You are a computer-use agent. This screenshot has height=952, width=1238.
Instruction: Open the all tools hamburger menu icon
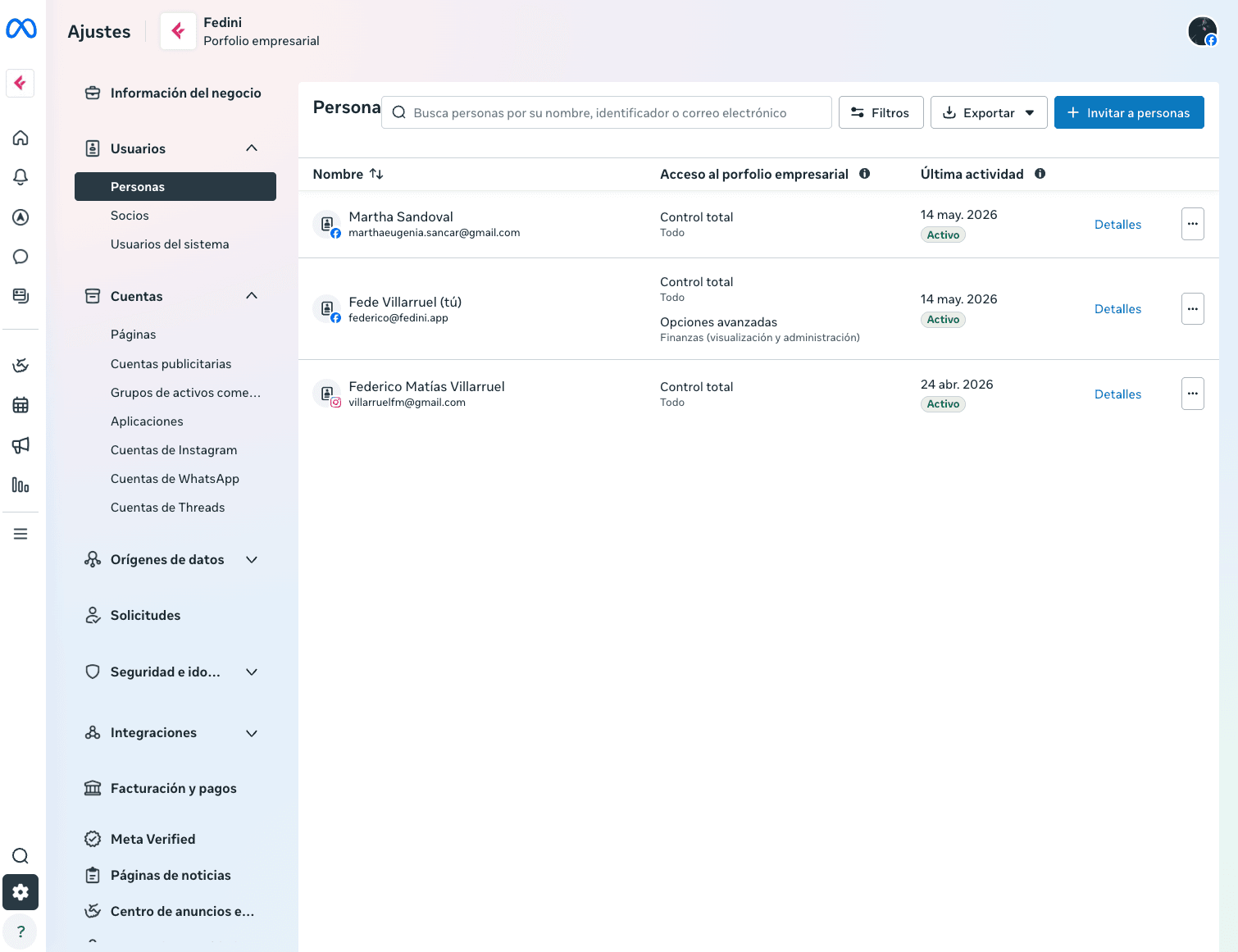pos(20,534)
